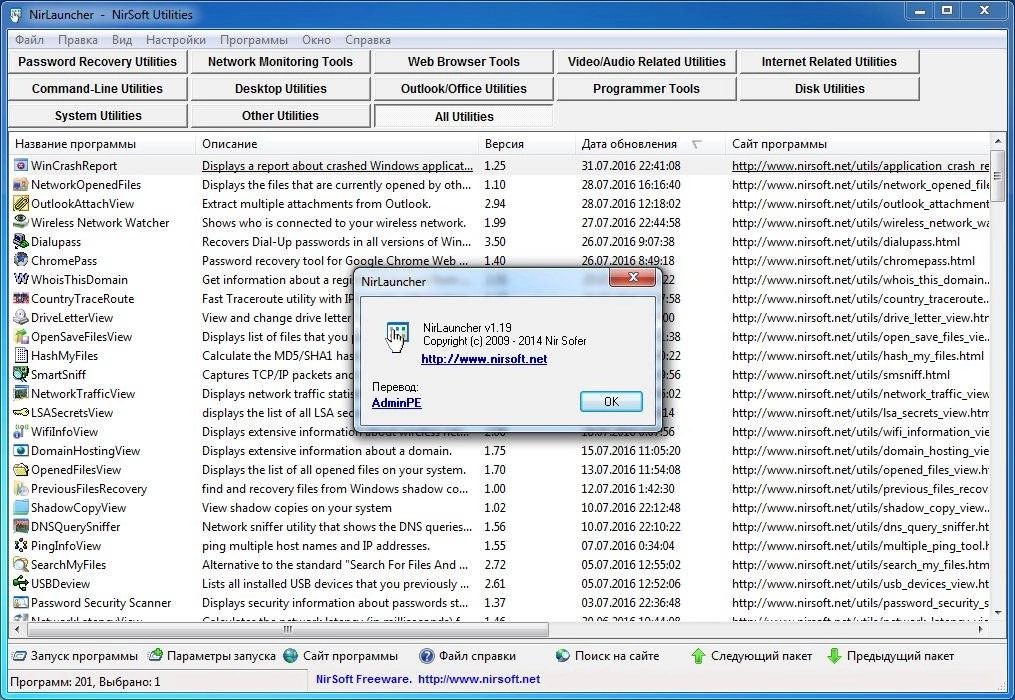This screenshot has width=1015, height=700.
Task: Switch to Video/Audio Related Utilities tab
Action: (x=647, y=62)
